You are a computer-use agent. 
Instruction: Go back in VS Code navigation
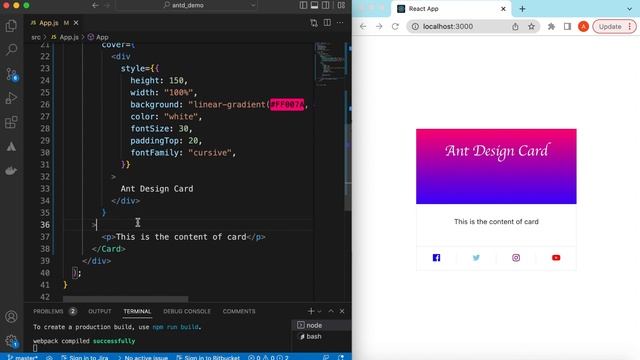(95, 5)
